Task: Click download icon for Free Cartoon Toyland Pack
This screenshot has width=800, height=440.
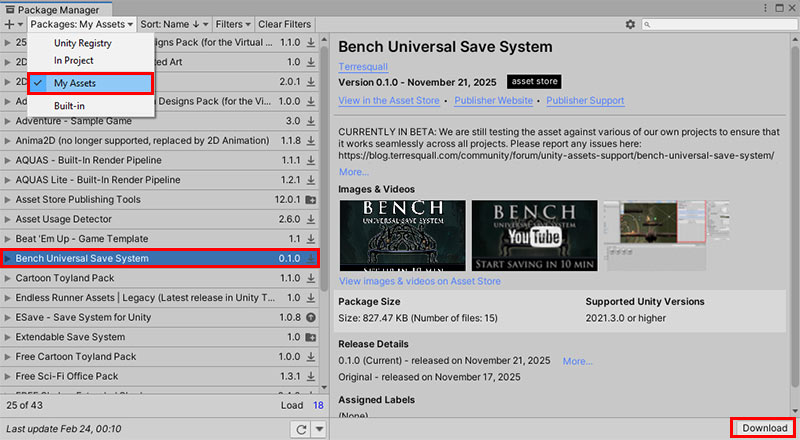Action: [311, 357]
